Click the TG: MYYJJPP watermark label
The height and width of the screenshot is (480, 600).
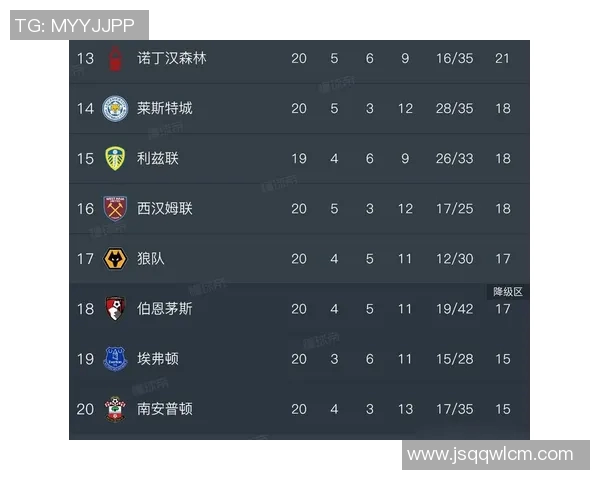(79, 25)
